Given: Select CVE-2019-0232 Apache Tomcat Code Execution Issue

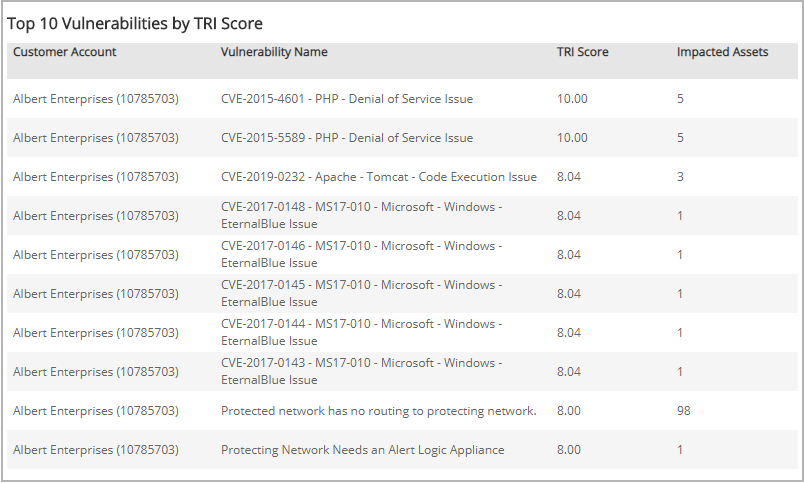Looking at the screenshot, I should pos(378,177).
